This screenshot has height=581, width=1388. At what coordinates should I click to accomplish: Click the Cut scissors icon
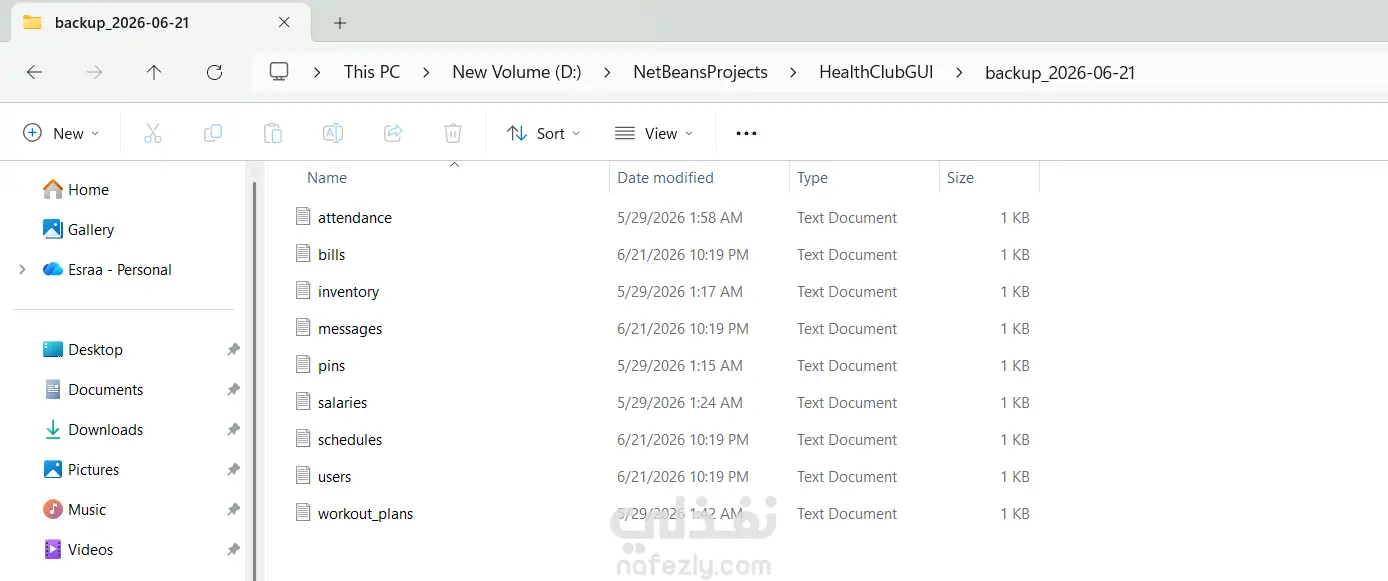point(153,133)
